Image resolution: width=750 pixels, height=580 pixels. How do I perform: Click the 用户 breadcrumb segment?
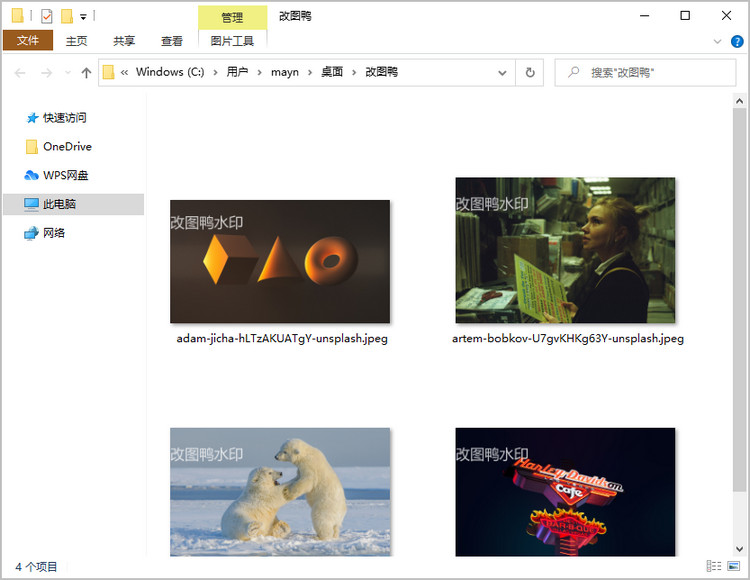point(237,72)
